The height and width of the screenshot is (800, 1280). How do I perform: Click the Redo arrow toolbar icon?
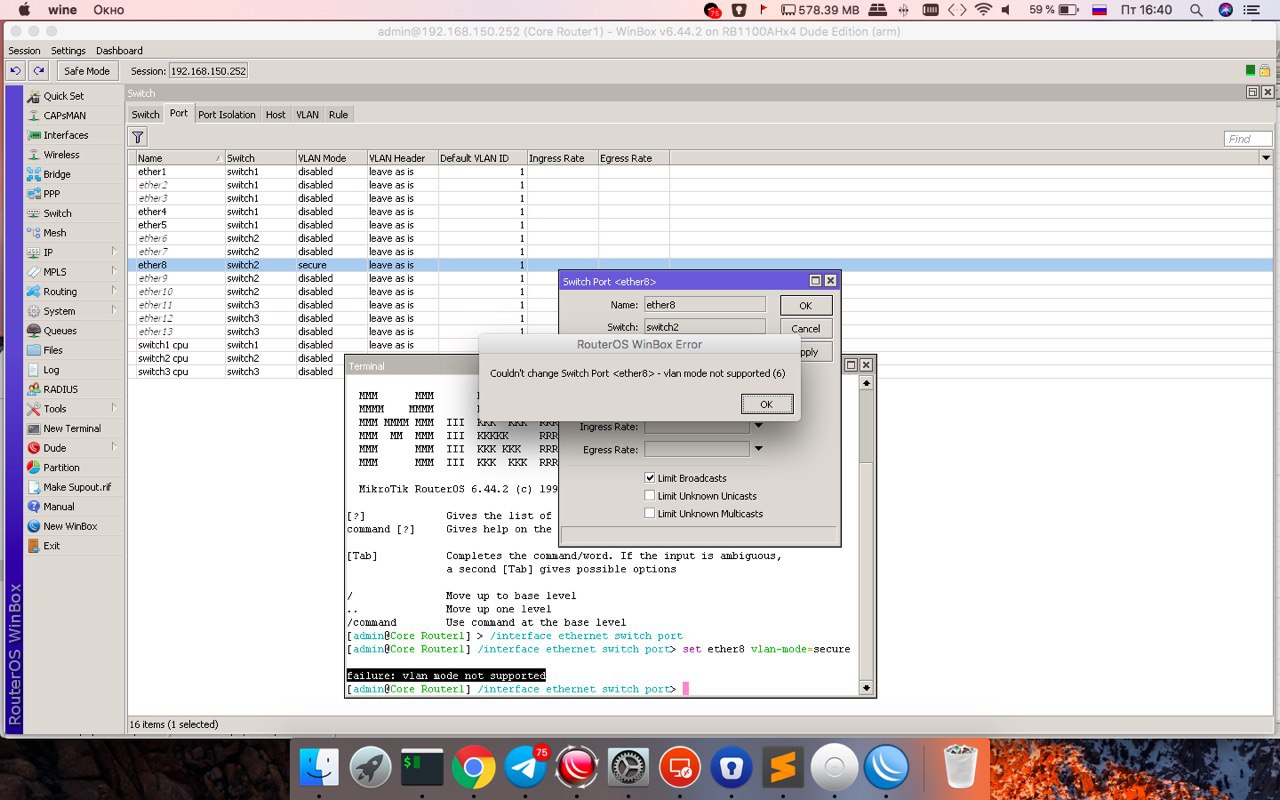(x=39, y=71)
